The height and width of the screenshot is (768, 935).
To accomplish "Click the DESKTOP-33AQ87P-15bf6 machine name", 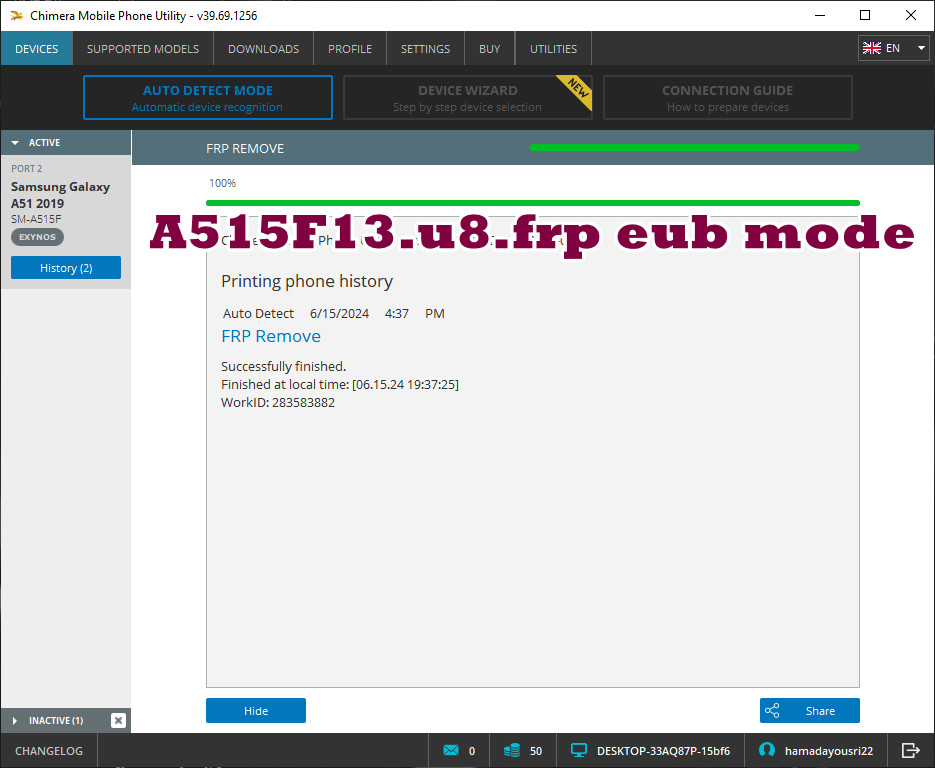I will click(x=663, y=751).
